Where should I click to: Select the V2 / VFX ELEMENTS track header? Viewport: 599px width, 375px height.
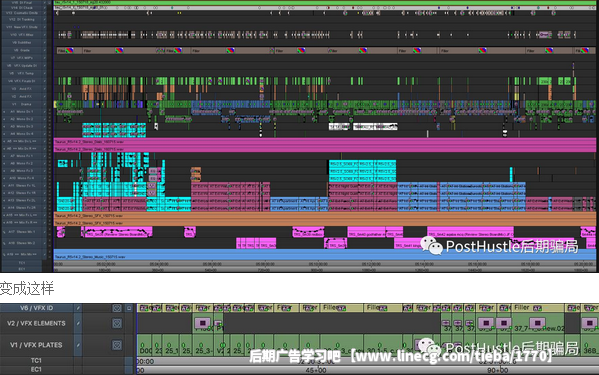pos(36,323)
